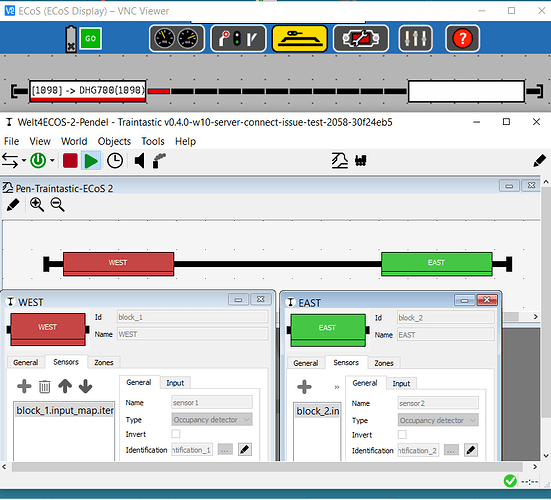Open the View menu
Image resolution: width=551 pixels, height=500 pixels.
[x=40, y=141]
